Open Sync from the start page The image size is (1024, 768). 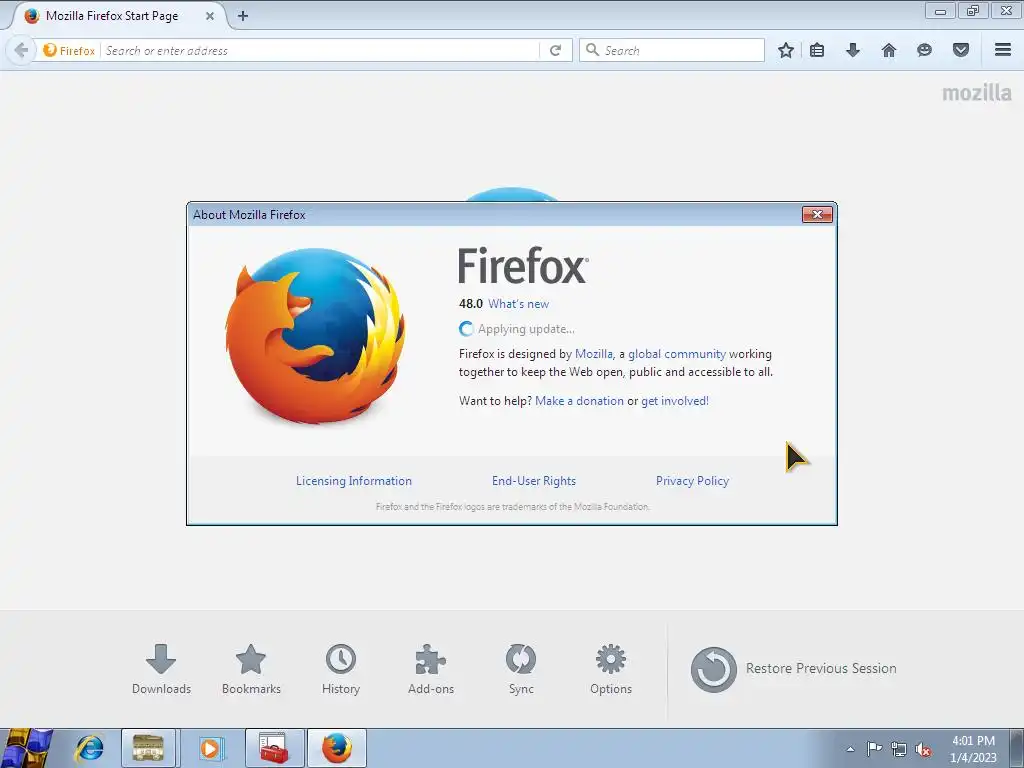(521, 669)
